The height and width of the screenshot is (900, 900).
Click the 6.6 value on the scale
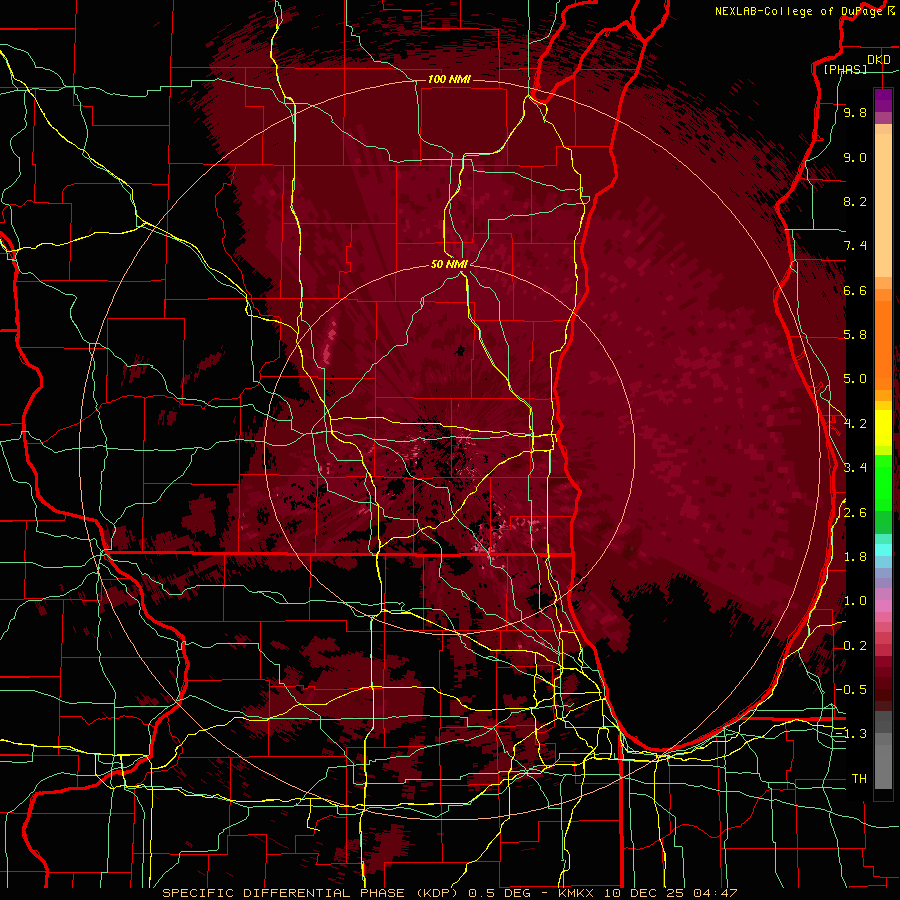[x=855, y=290]
